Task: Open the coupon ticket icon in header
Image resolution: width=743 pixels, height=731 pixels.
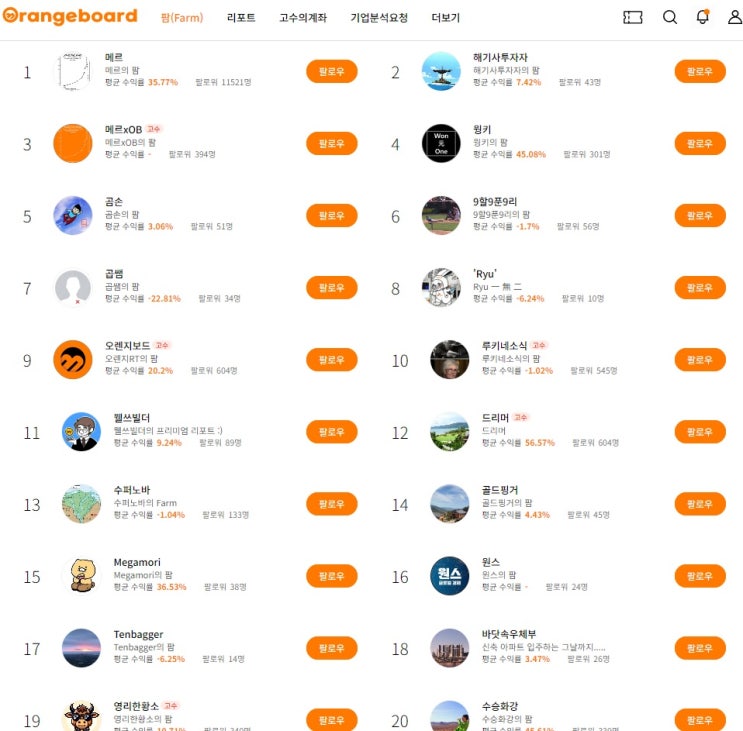Action: tap(632, 18)
